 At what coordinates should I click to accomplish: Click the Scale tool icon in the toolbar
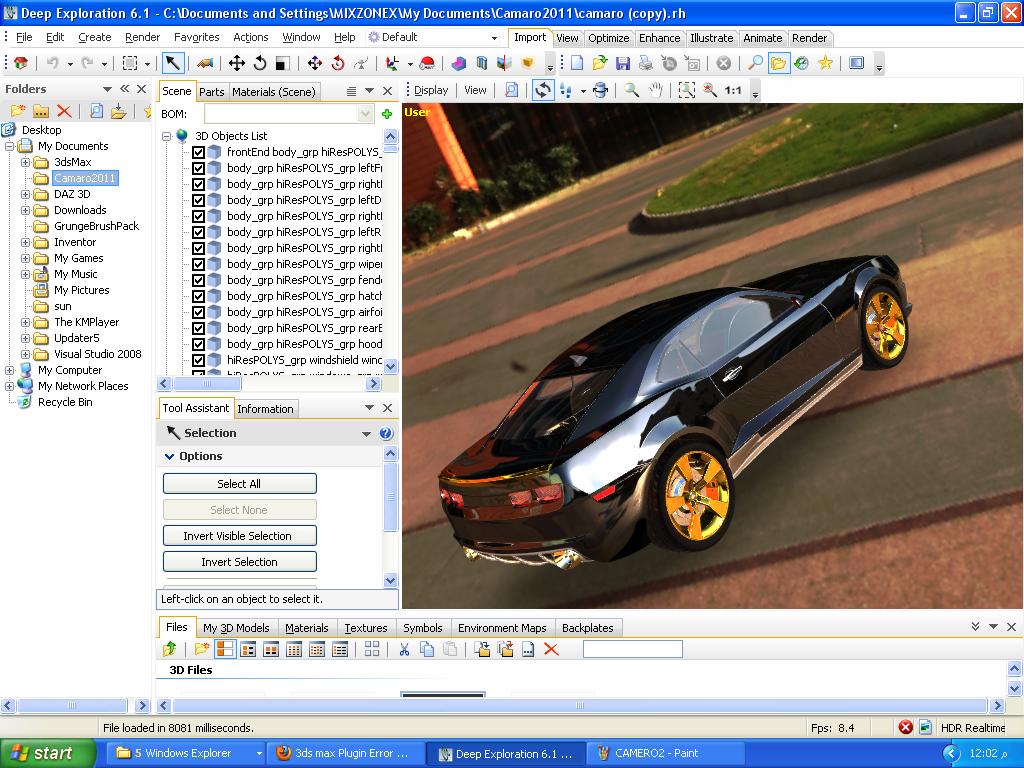click(x=282, y=63)
